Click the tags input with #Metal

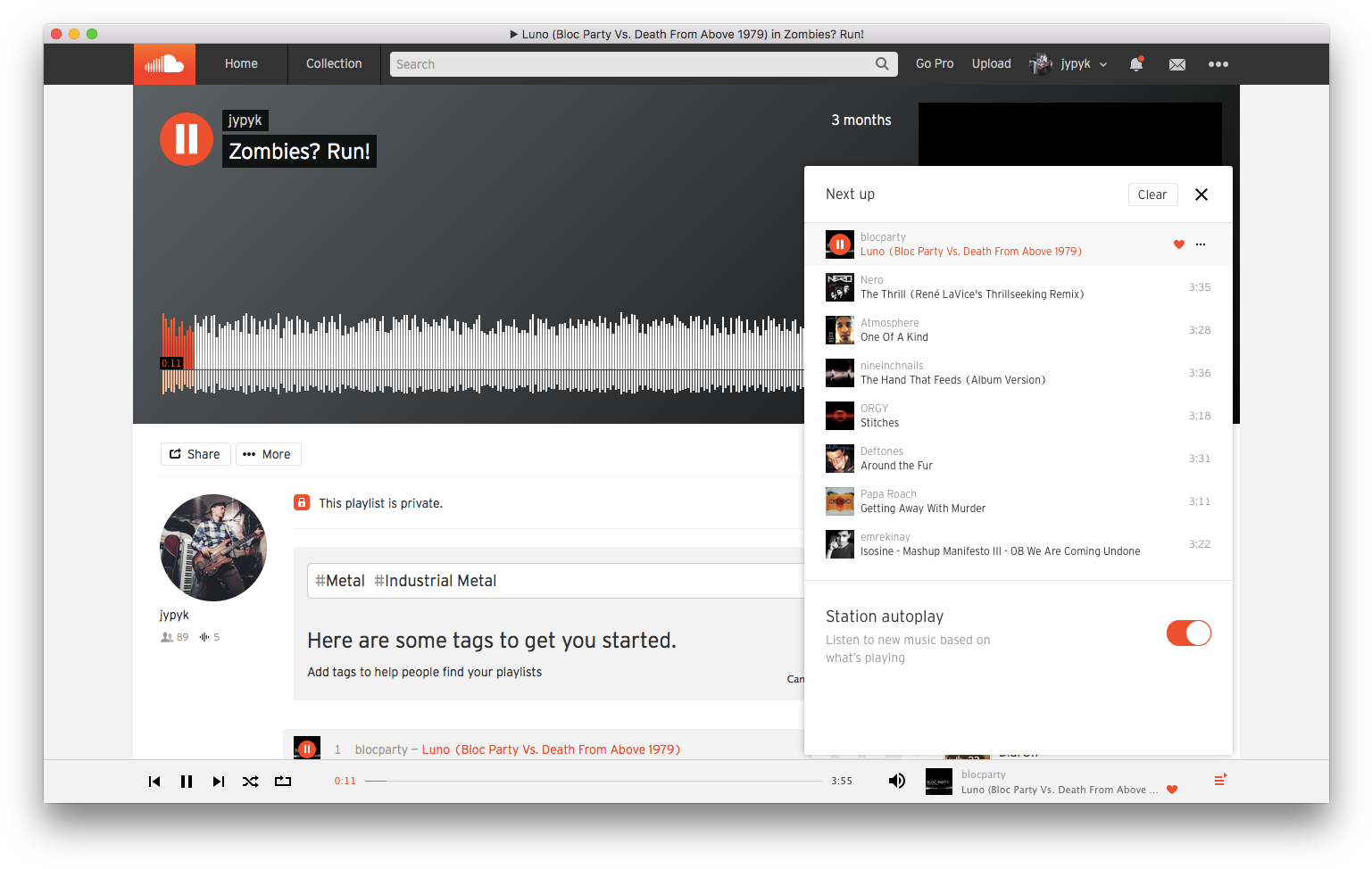pos(555,581)
